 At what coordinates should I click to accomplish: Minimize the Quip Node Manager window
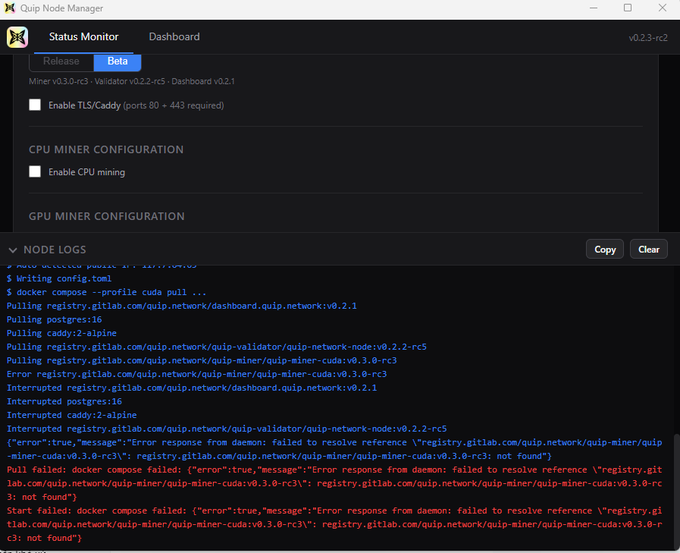click(593, 8)
